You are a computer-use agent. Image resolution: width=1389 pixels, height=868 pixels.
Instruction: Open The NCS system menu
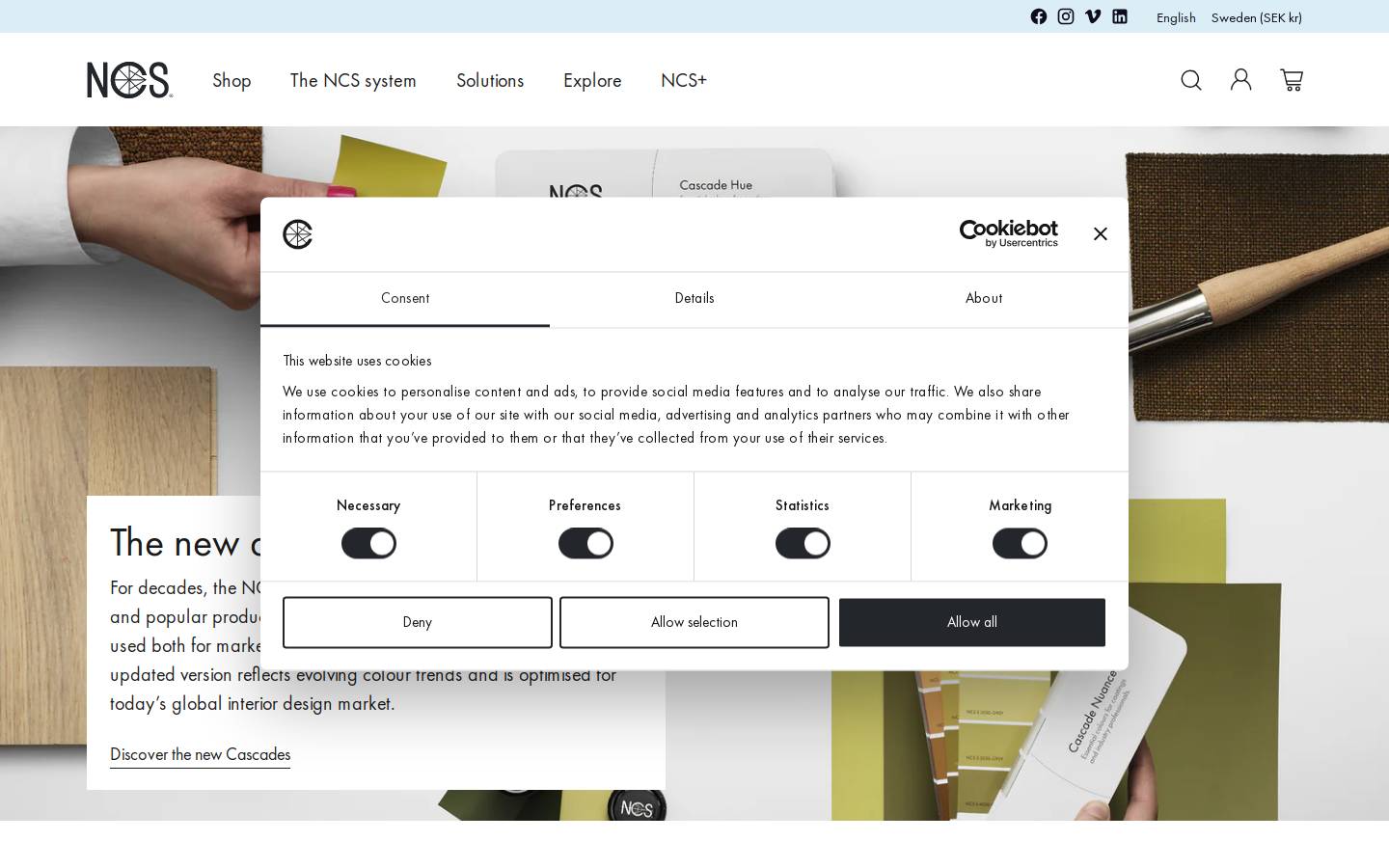[353, 80]
